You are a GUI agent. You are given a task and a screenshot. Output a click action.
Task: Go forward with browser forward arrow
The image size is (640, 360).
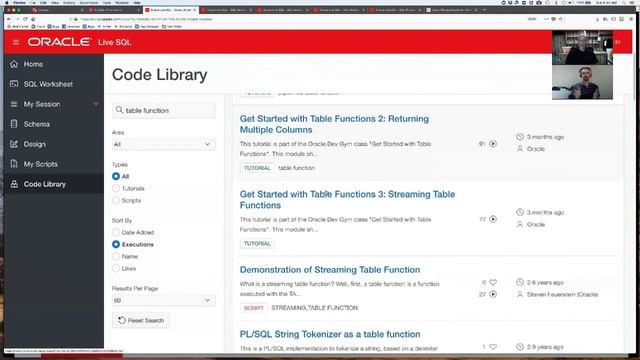click(x=17, y=19)
